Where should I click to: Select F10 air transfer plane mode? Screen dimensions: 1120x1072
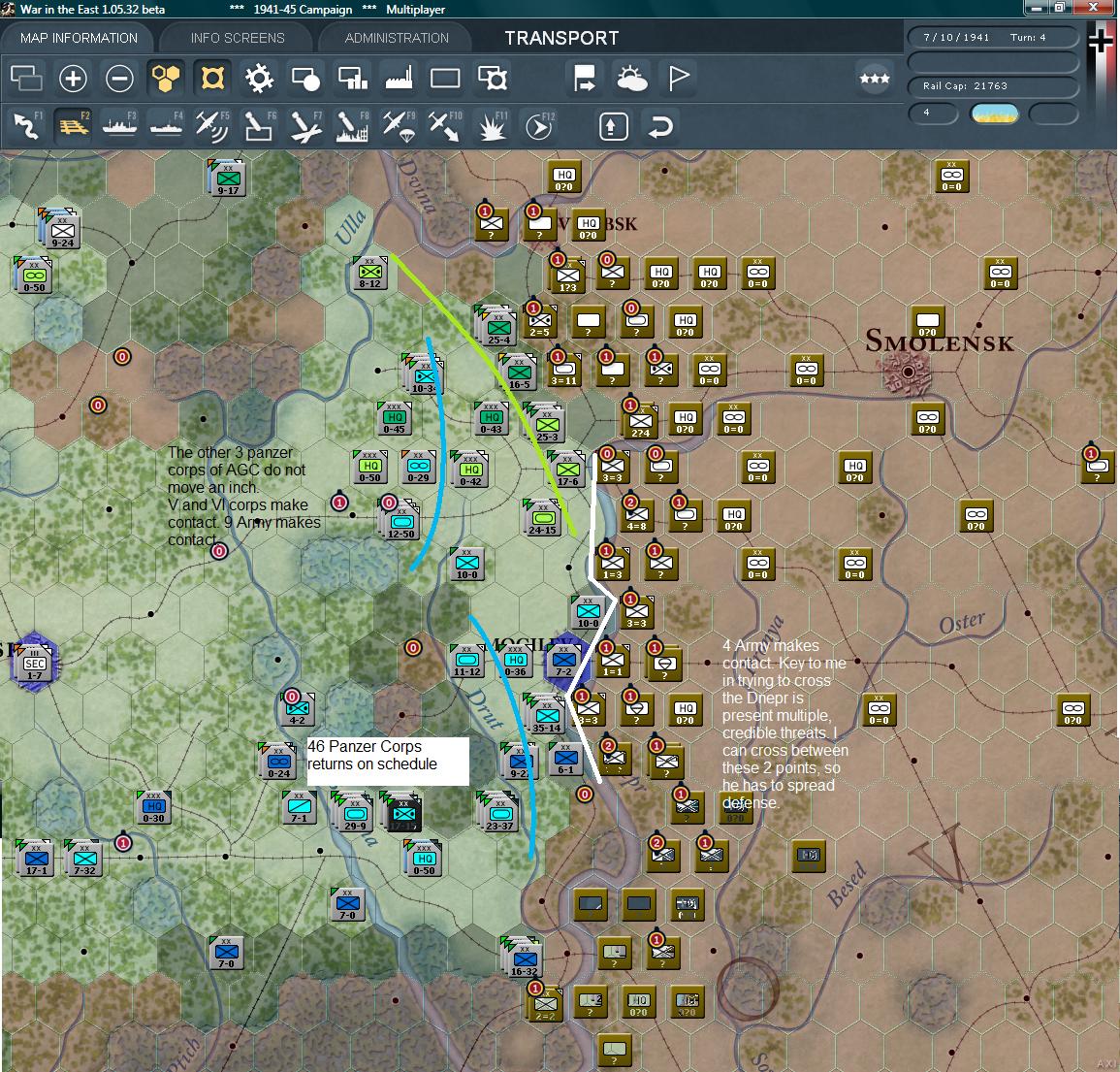(445, 126)
